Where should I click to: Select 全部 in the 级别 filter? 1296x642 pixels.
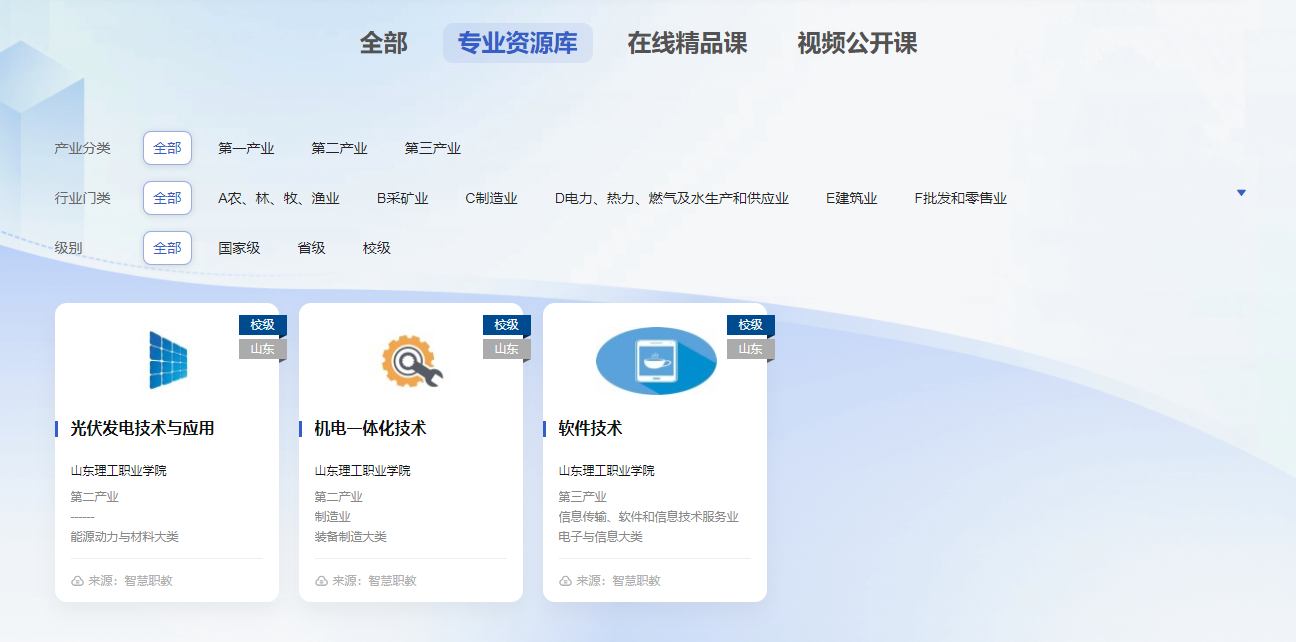167,248
